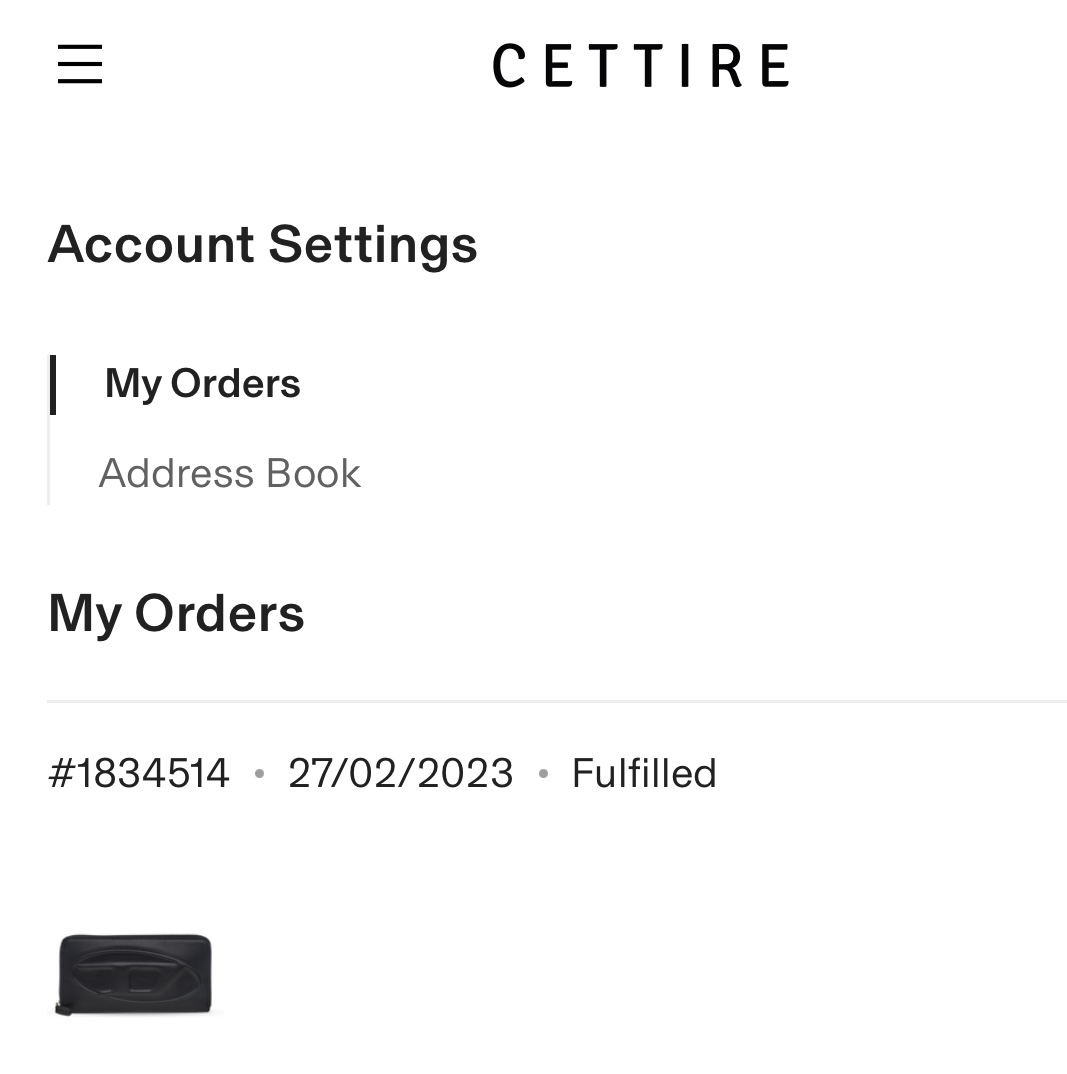Click order number #1834514
Image resolution: width=1067 pixels, height=1074 pixels.
(138, 772)
